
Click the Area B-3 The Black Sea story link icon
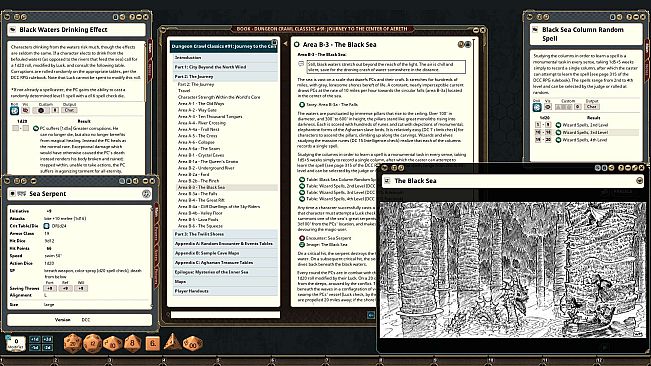[x=296, y=44]
